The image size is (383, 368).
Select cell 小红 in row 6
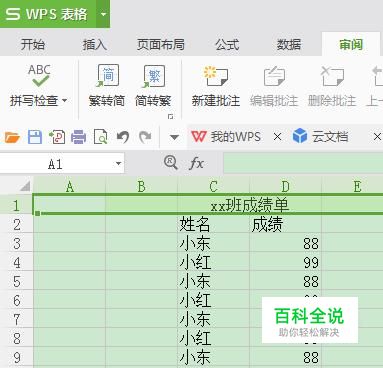click(x=213, y=300)
